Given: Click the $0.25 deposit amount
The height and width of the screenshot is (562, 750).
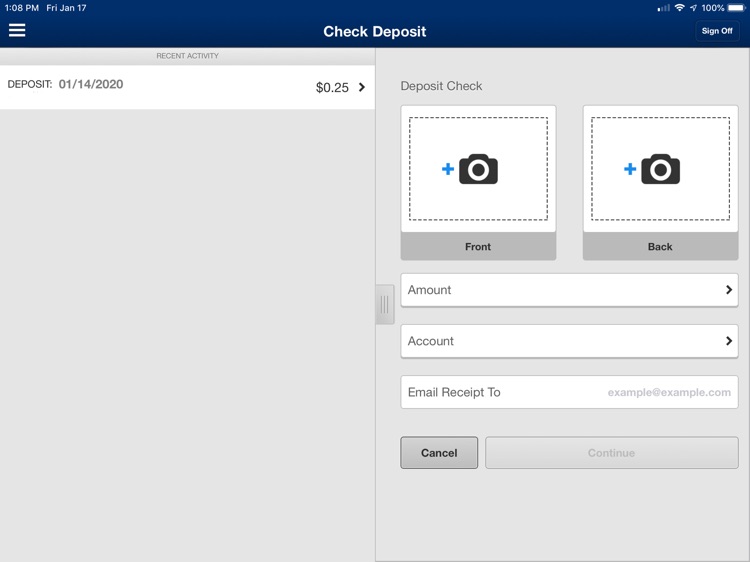Looking at the screenshot, I should [332, 88].
